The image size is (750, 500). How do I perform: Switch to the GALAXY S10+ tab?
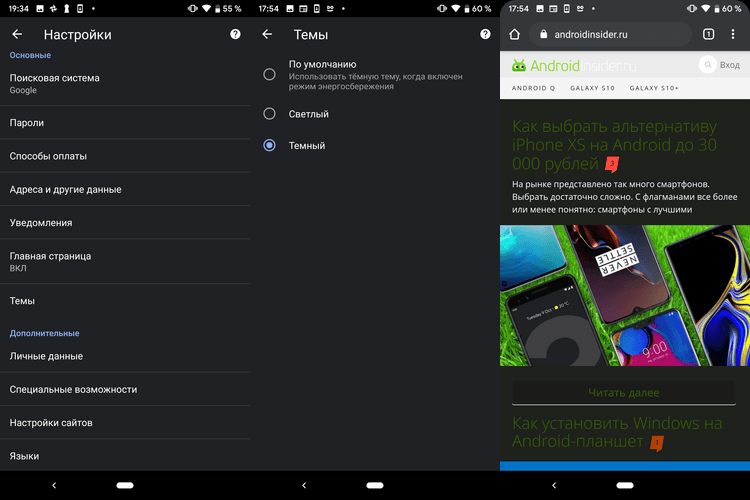[654, 88]
